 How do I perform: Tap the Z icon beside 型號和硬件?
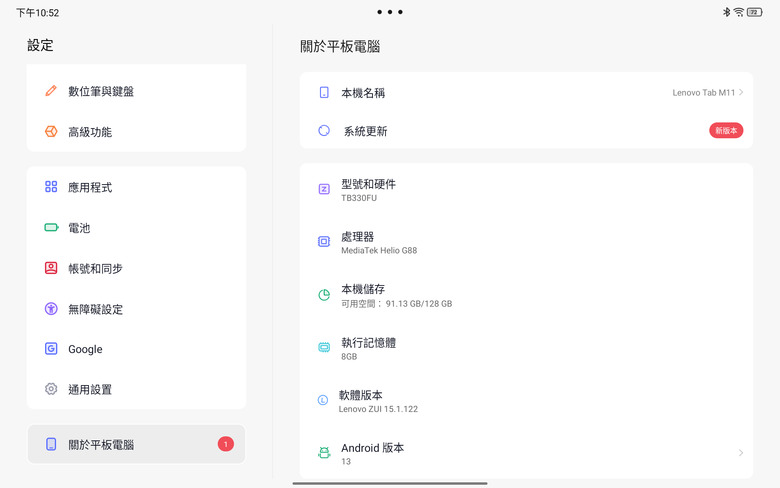coord(324,189)
